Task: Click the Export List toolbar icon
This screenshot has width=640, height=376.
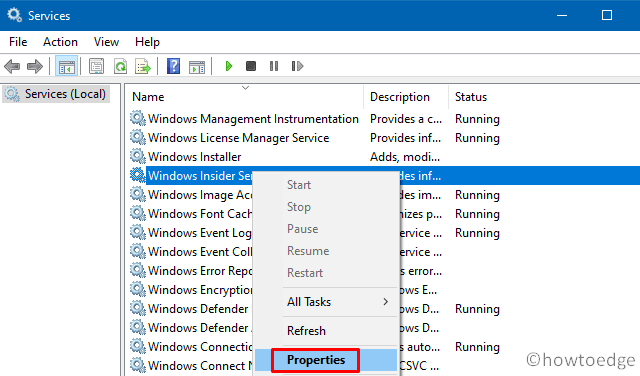Action: [143, 66]
